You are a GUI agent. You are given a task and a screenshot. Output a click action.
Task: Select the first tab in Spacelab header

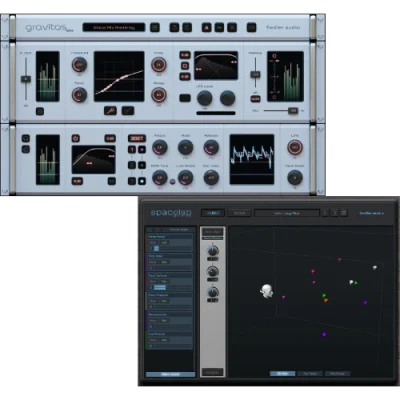tap(213, 213)
